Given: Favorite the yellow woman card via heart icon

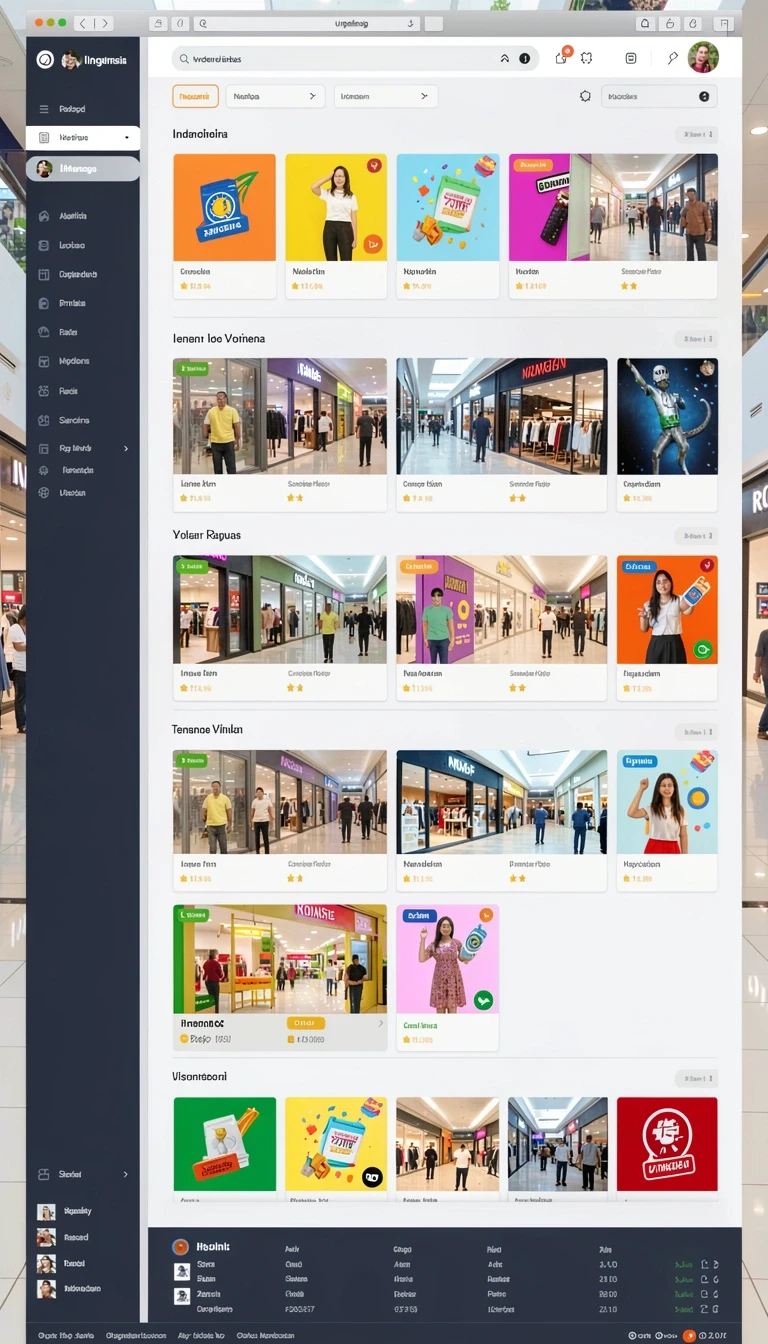Looking at the screenshot, I should pyautogui.click(x=374, y=166).
